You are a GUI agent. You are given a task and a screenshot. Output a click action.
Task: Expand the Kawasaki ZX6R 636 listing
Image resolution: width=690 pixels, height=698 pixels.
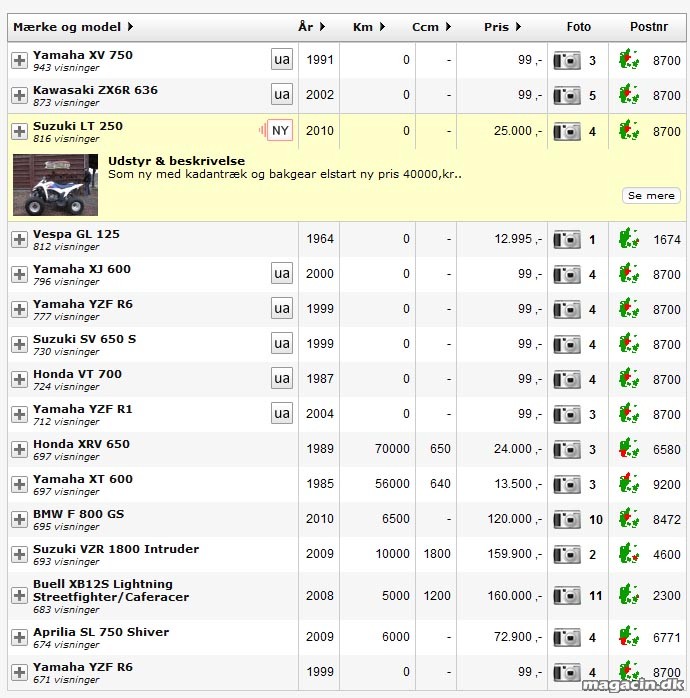[x=19, y=95]
